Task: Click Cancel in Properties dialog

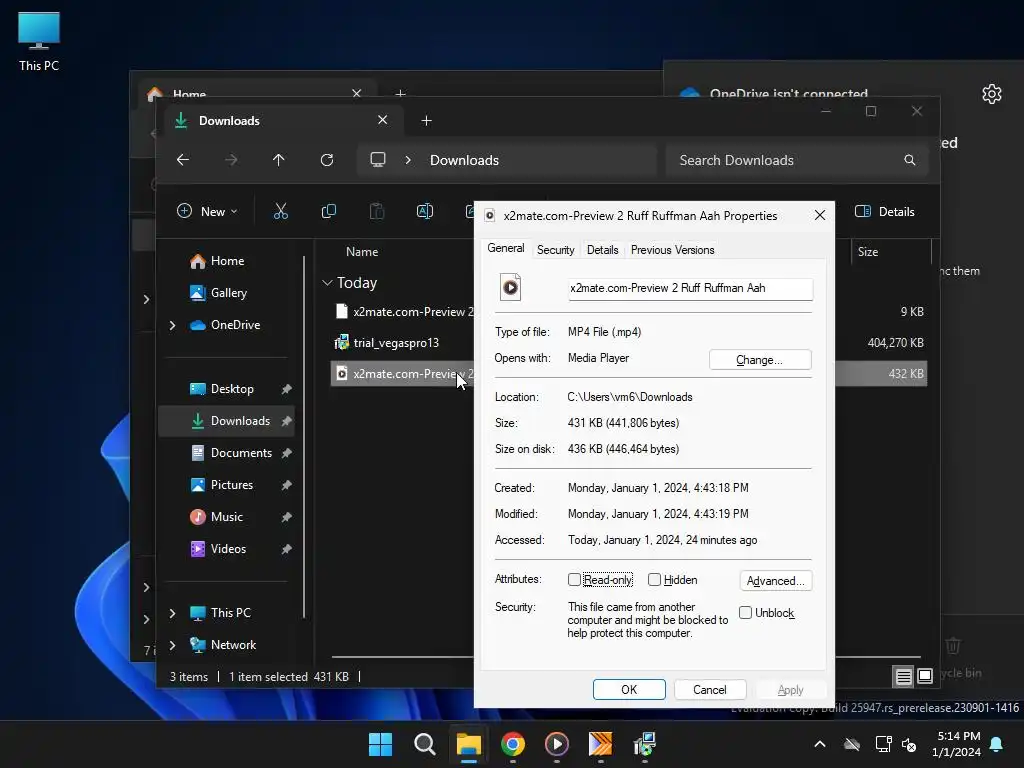Action: 710,690
